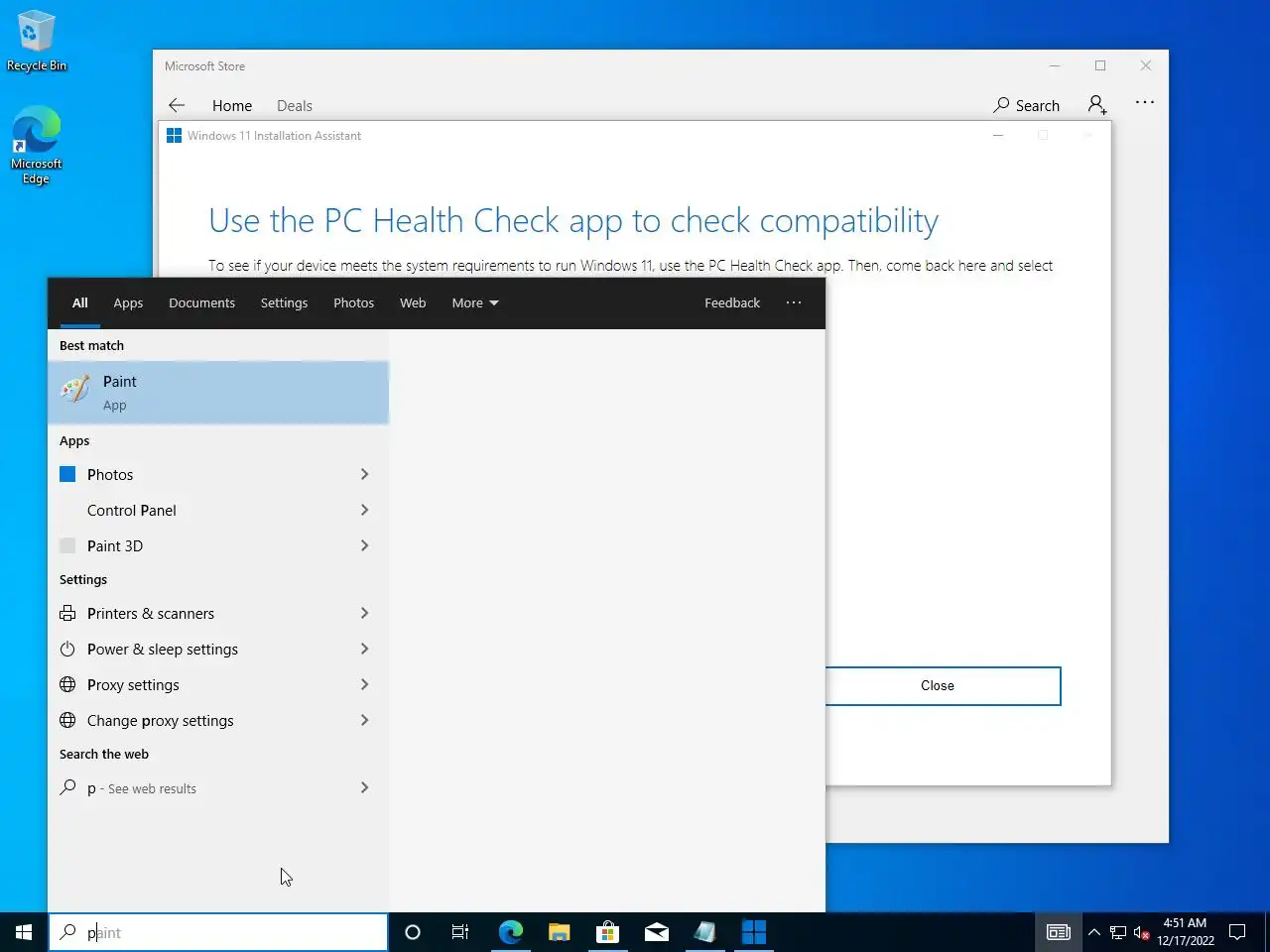Open Cortana circle on taskbar
The height and width of the screenshot is (952, 1270).
click(413, 932)
